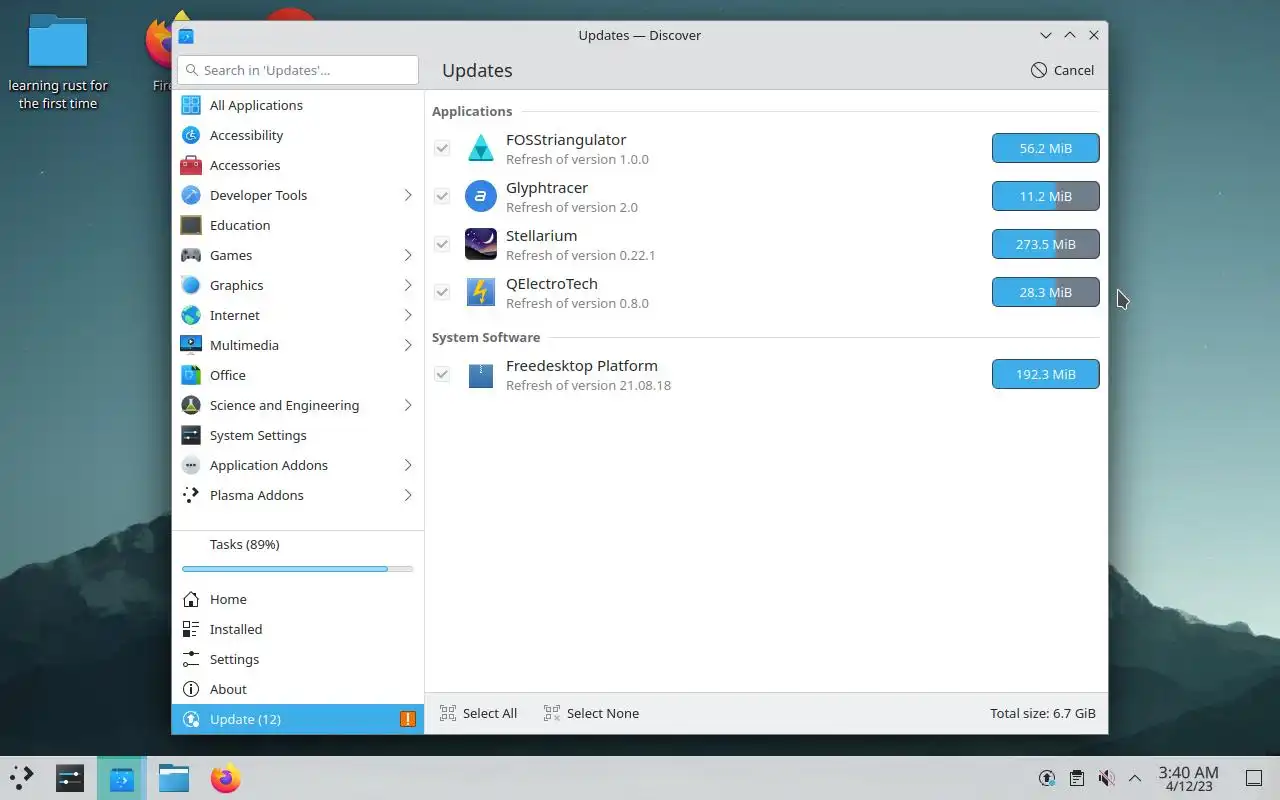Click the Glyphtracer 11.2 MiB progress bar
The height and width of the screenshot is (800, 1280).
coord(1046,196)
